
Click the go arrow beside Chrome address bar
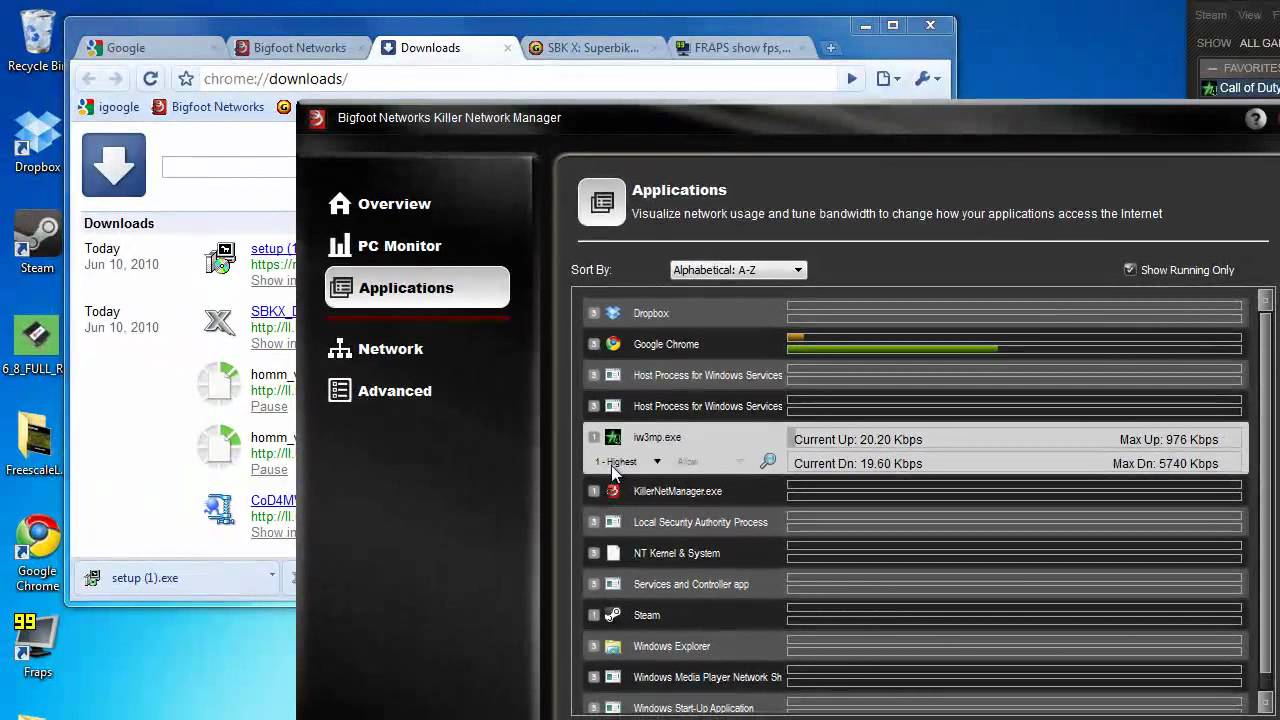click(x=852, y=79)
